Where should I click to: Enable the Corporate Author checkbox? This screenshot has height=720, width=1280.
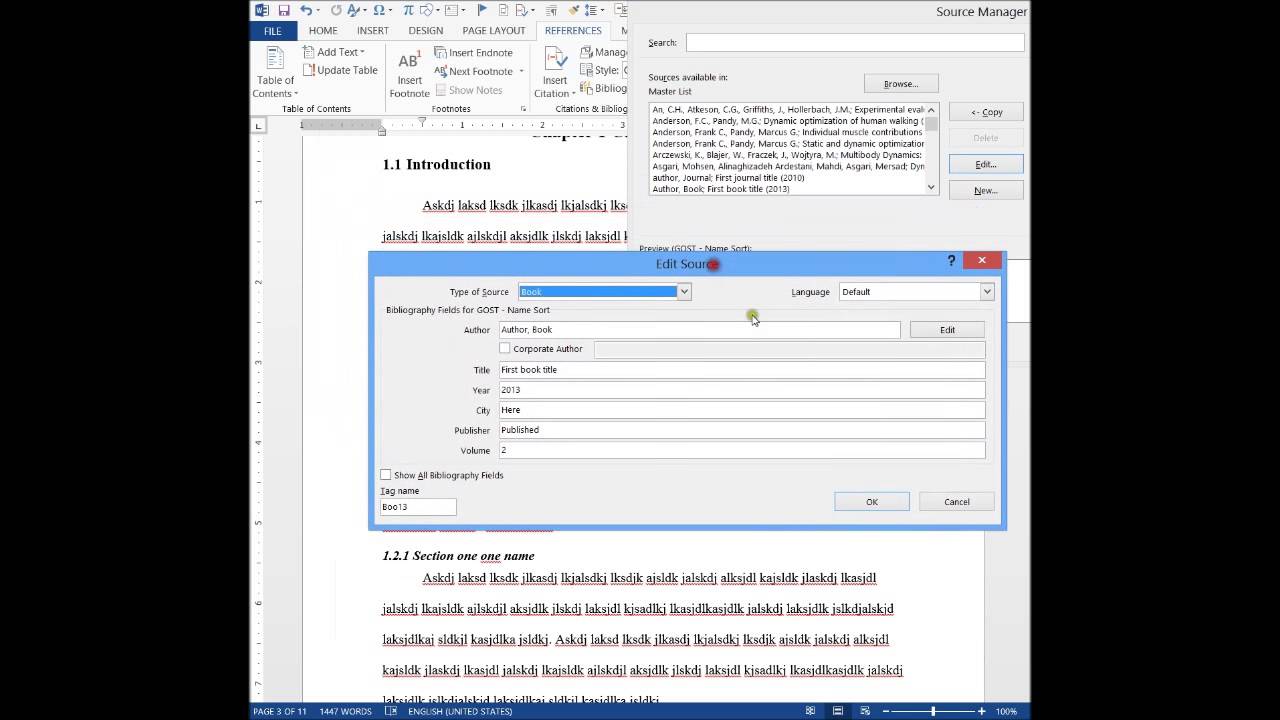pyautogui.click(x=505, y=349)
